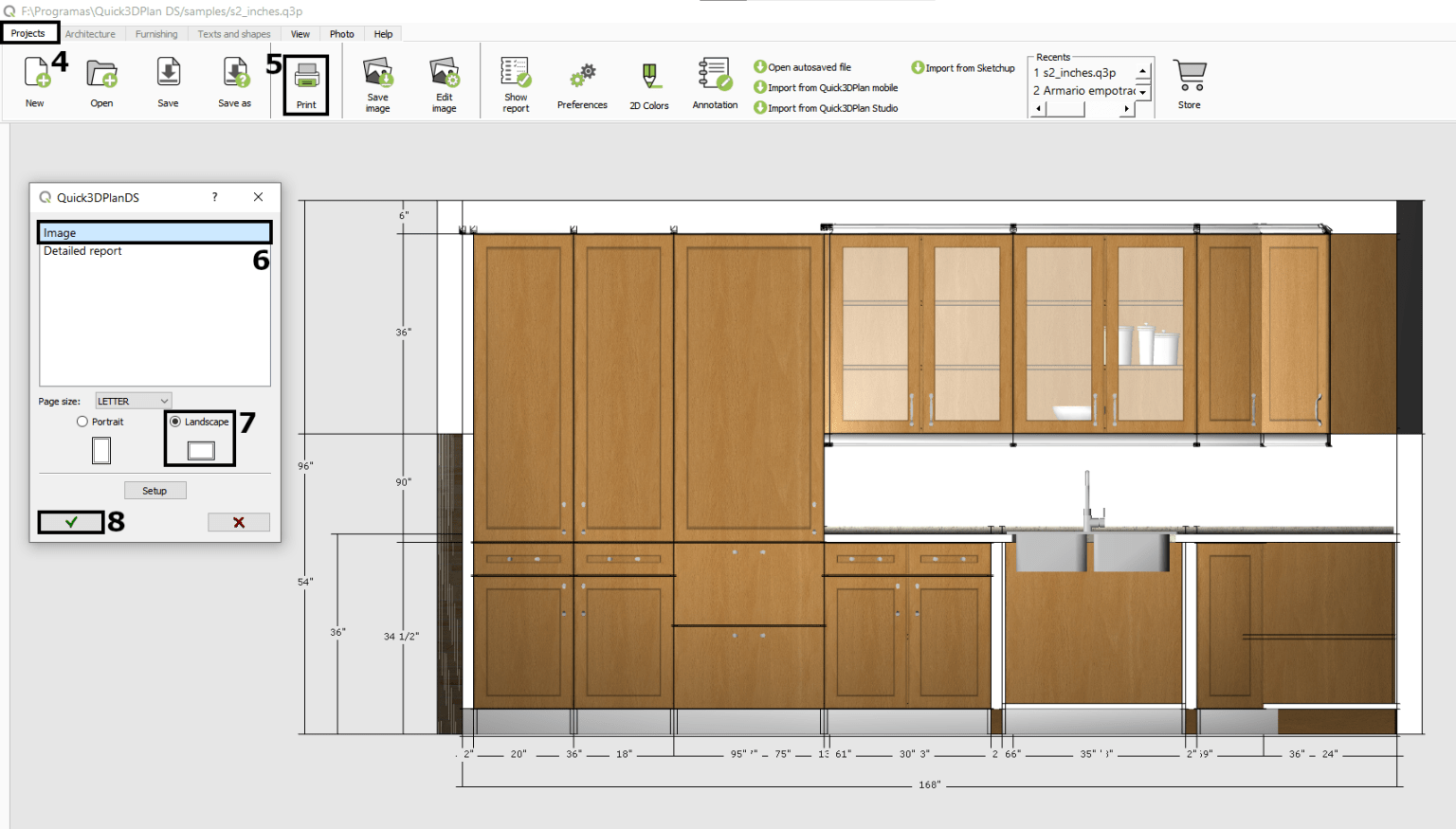Viewport: 1456px width, 829px height.
Task: Open the Store
Action: [1189, 83]
